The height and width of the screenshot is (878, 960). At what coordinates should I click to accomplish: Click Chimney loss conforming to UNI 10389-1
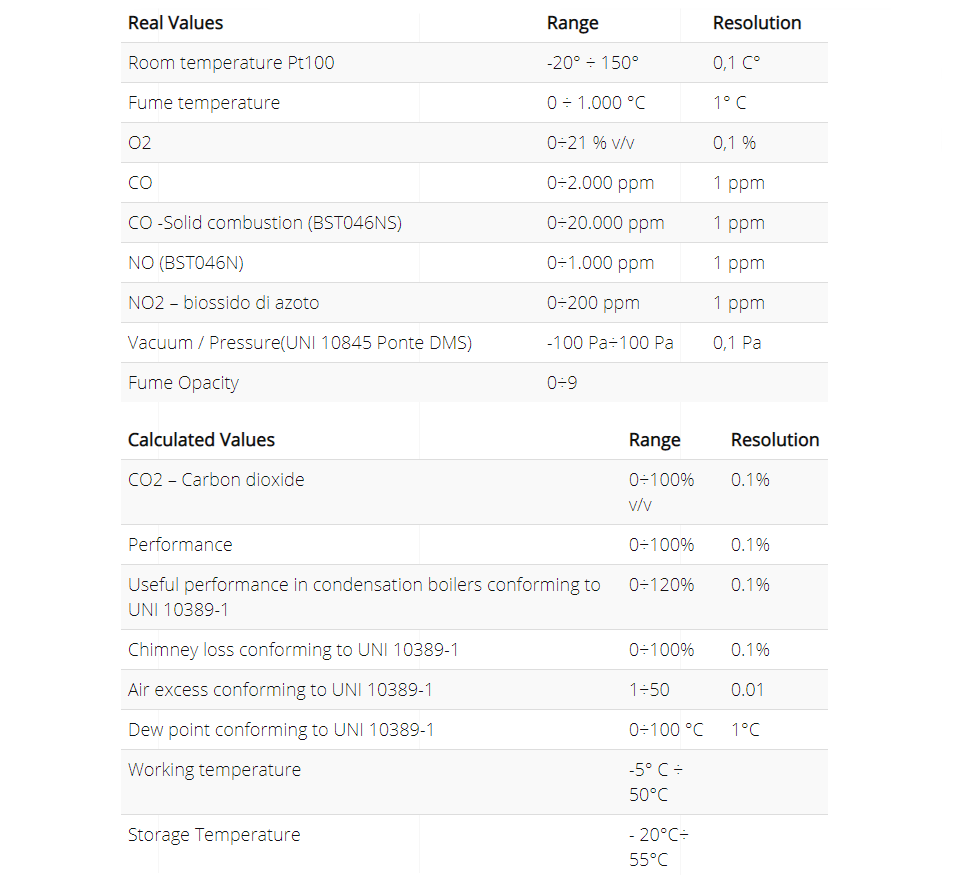[x=293, y=650]
